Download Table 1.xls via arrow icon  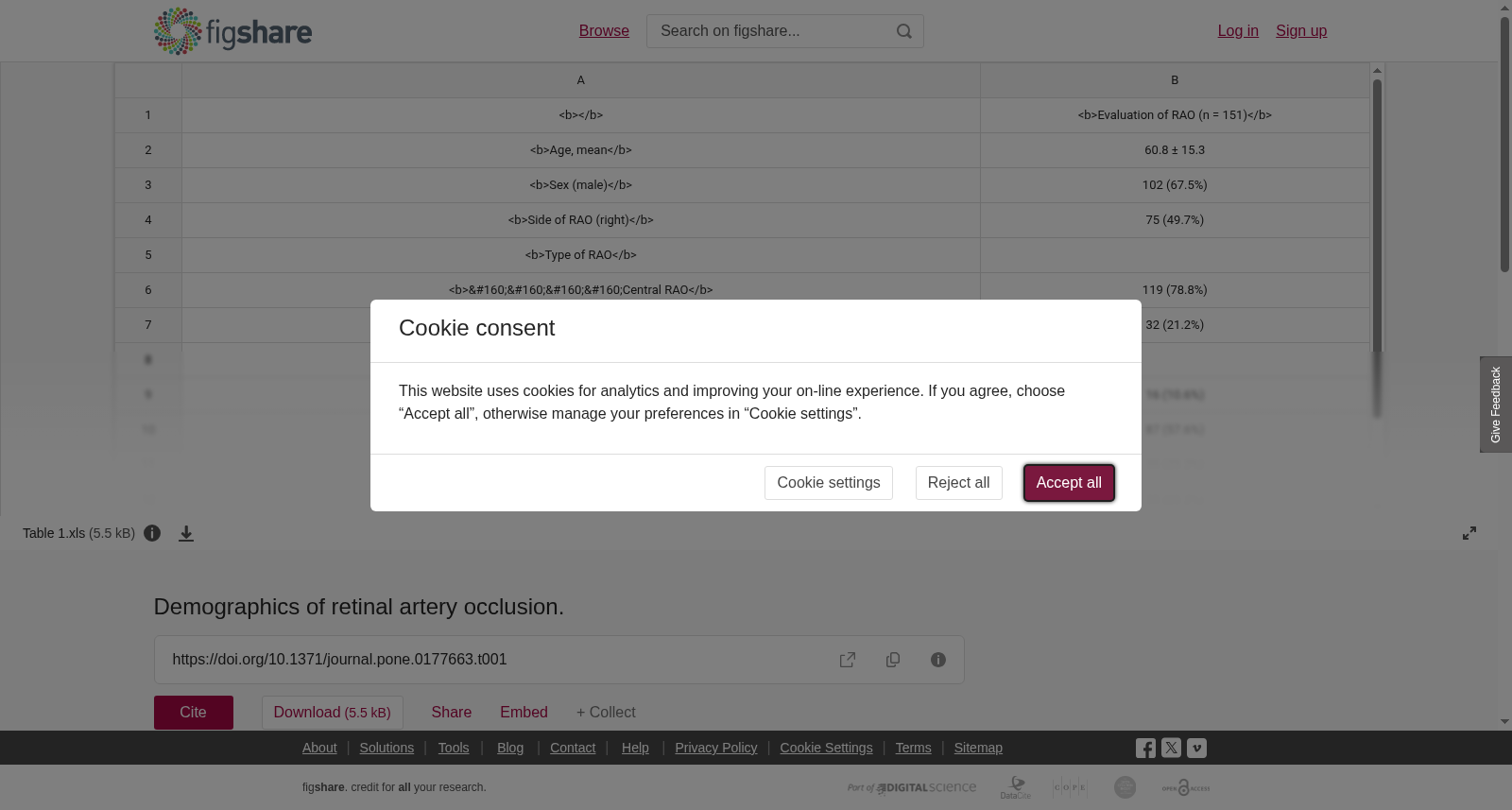[186, 533]
